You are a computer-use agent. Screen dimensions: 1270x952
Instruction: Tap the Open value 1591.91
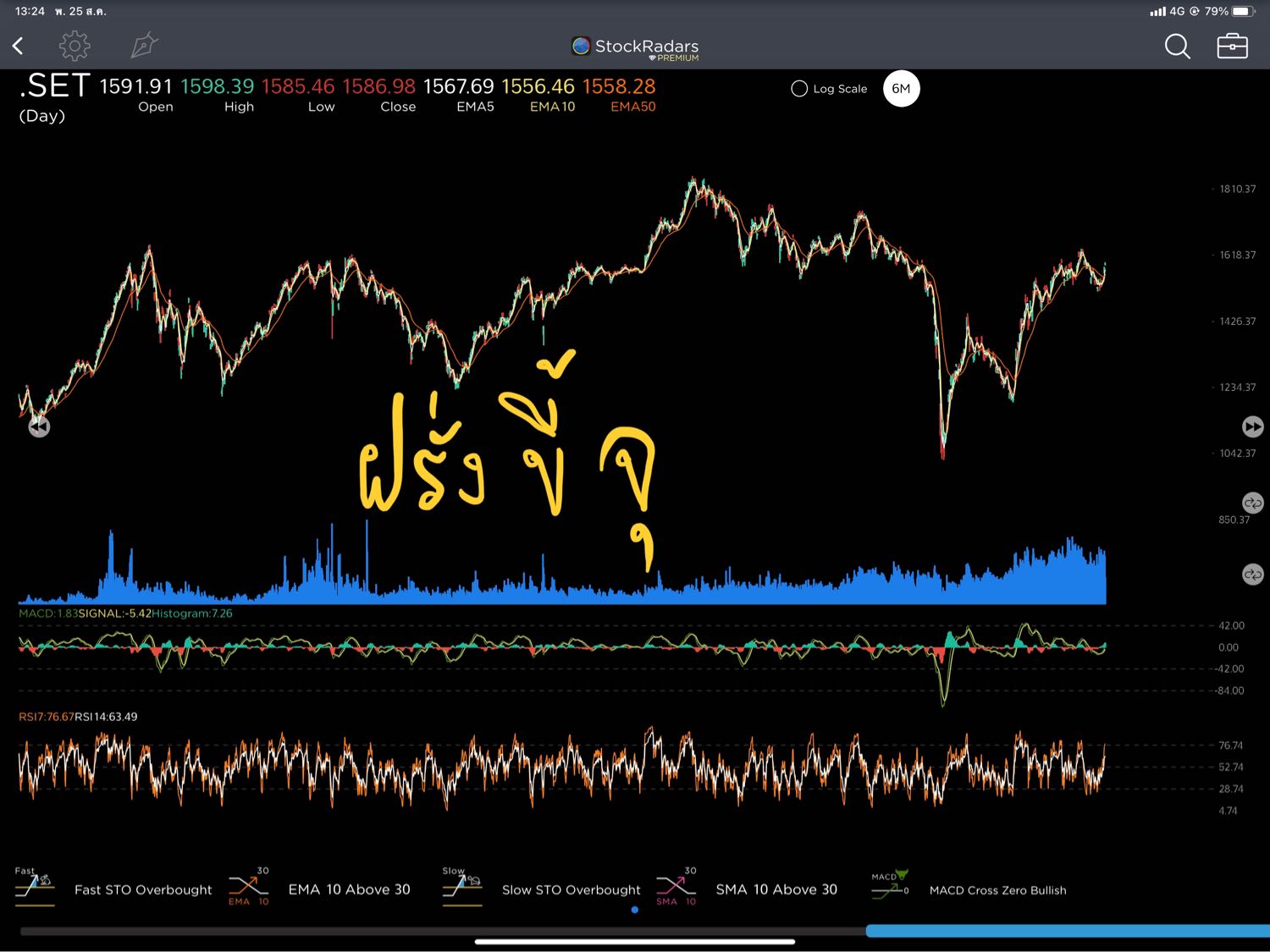(136, 86)
